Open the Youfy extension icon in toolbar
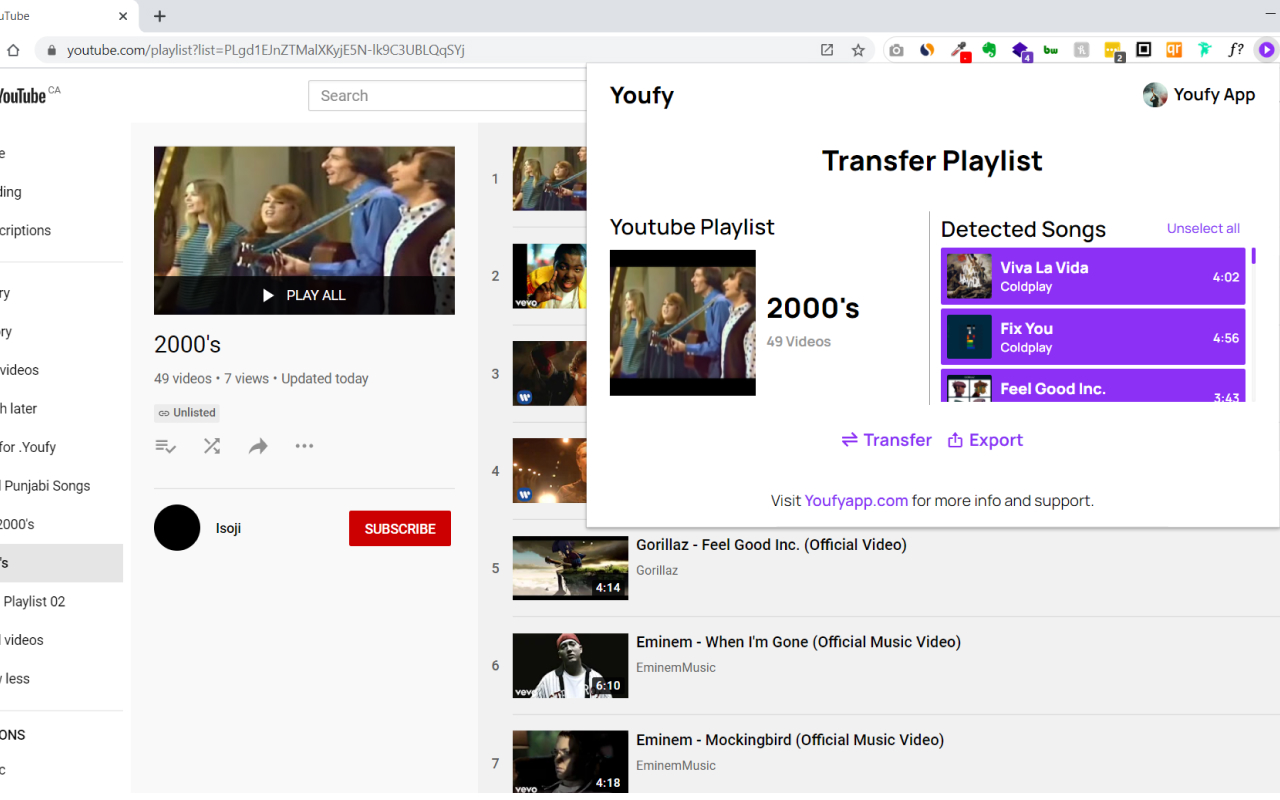The image size is (1280, 800). 1266,50
